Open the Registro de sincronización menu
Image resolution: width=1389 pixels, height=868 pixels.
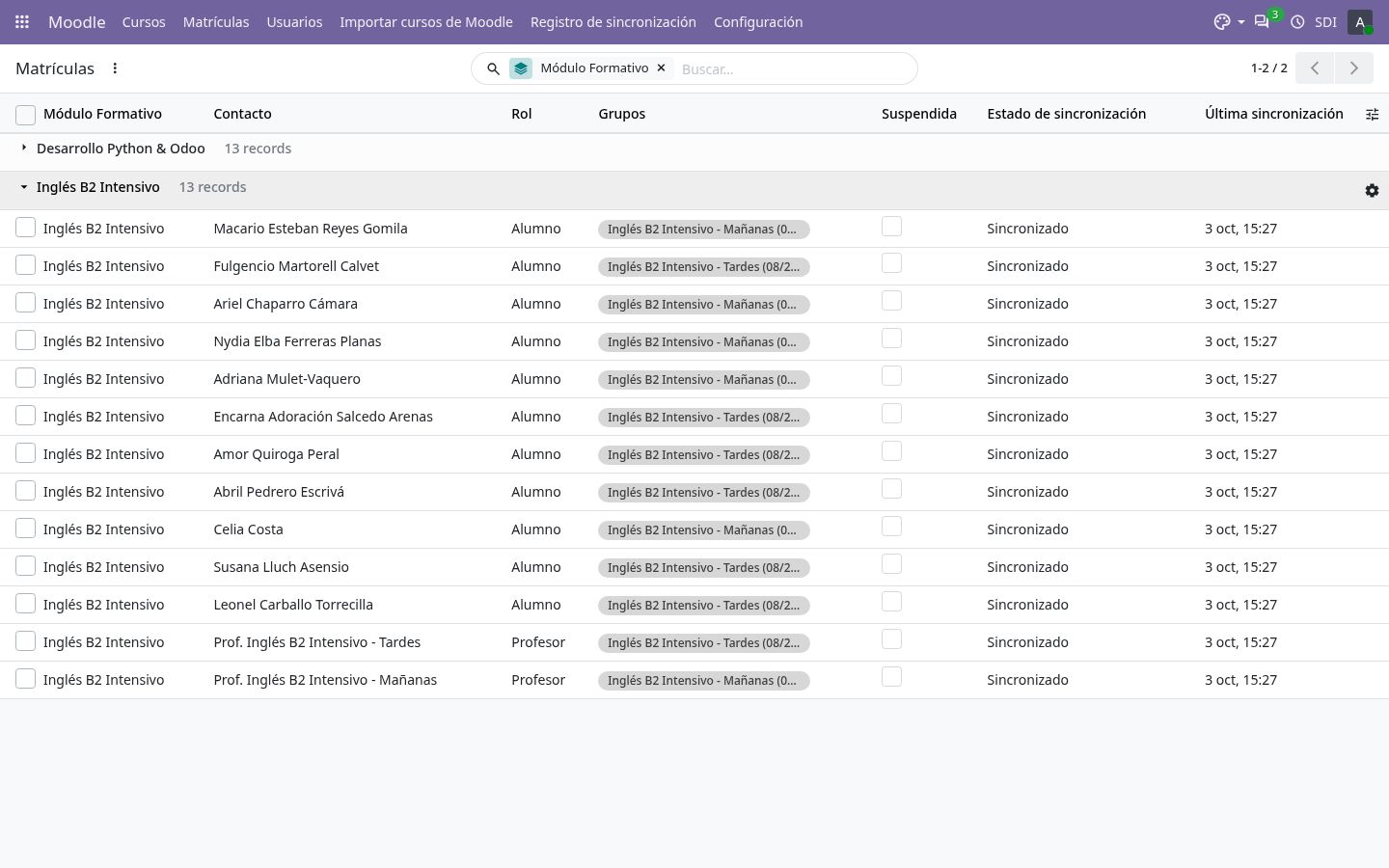point(613,21)
